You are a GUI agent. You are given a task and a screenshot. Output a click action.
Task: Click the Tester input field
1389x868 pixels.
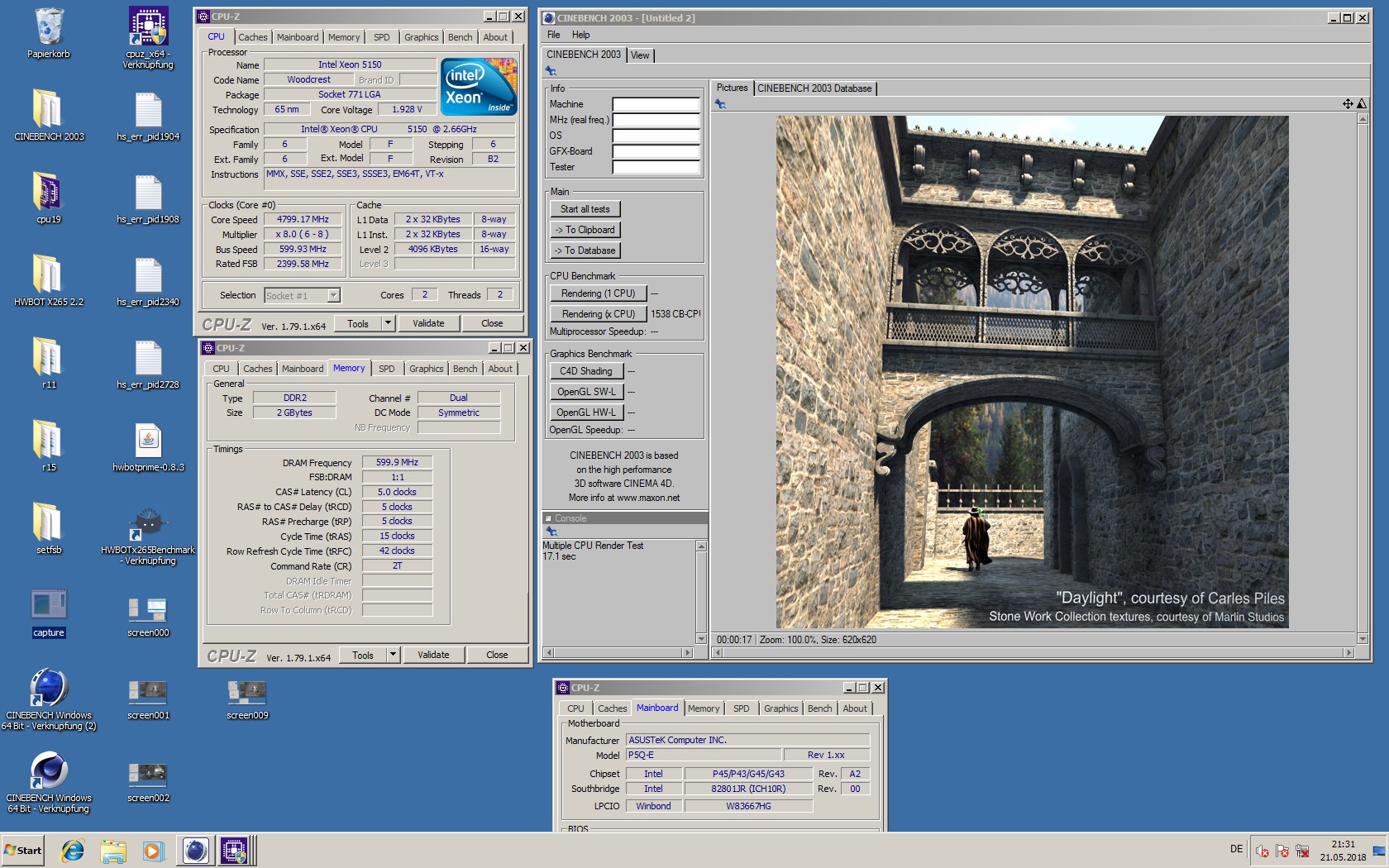tap(656, 167)
